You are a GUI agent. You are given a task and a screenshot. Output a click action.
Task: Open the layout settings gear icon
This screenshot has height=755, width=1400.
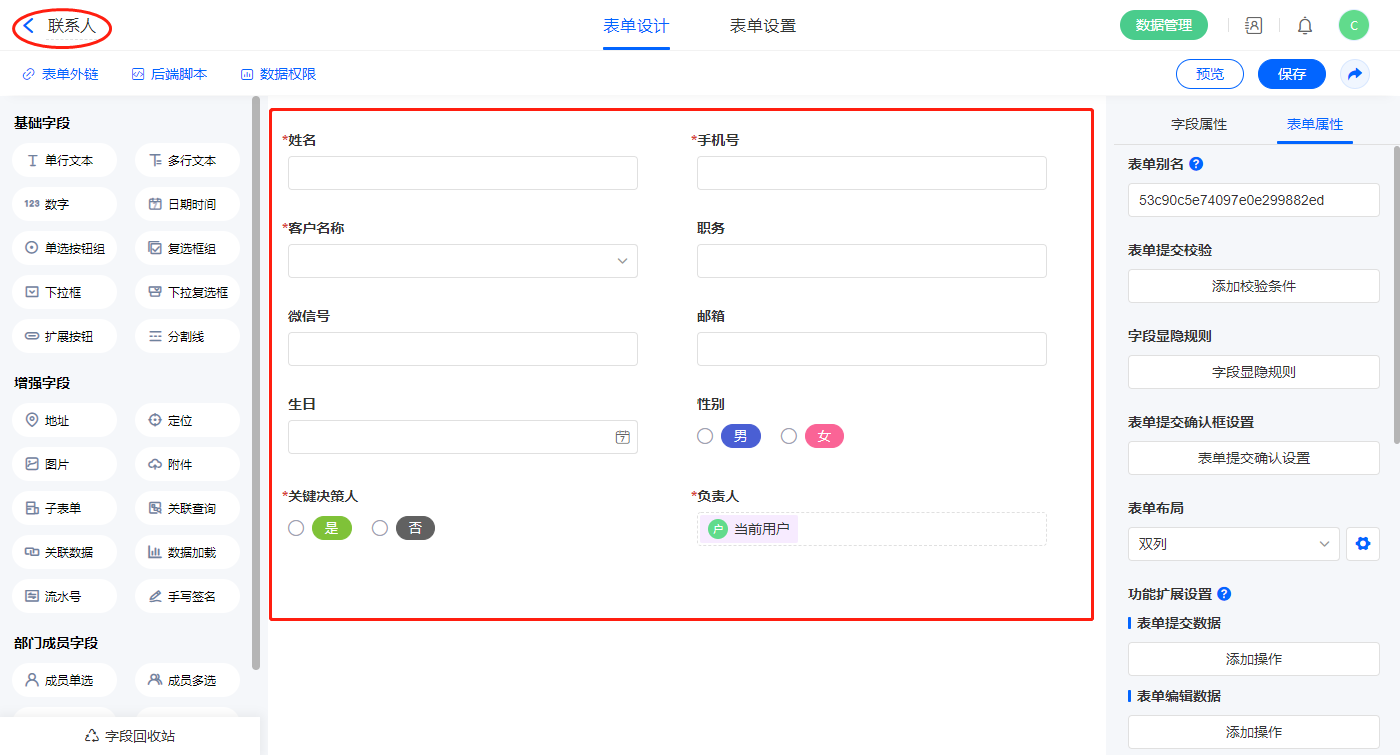click(x=1361, y=544)
